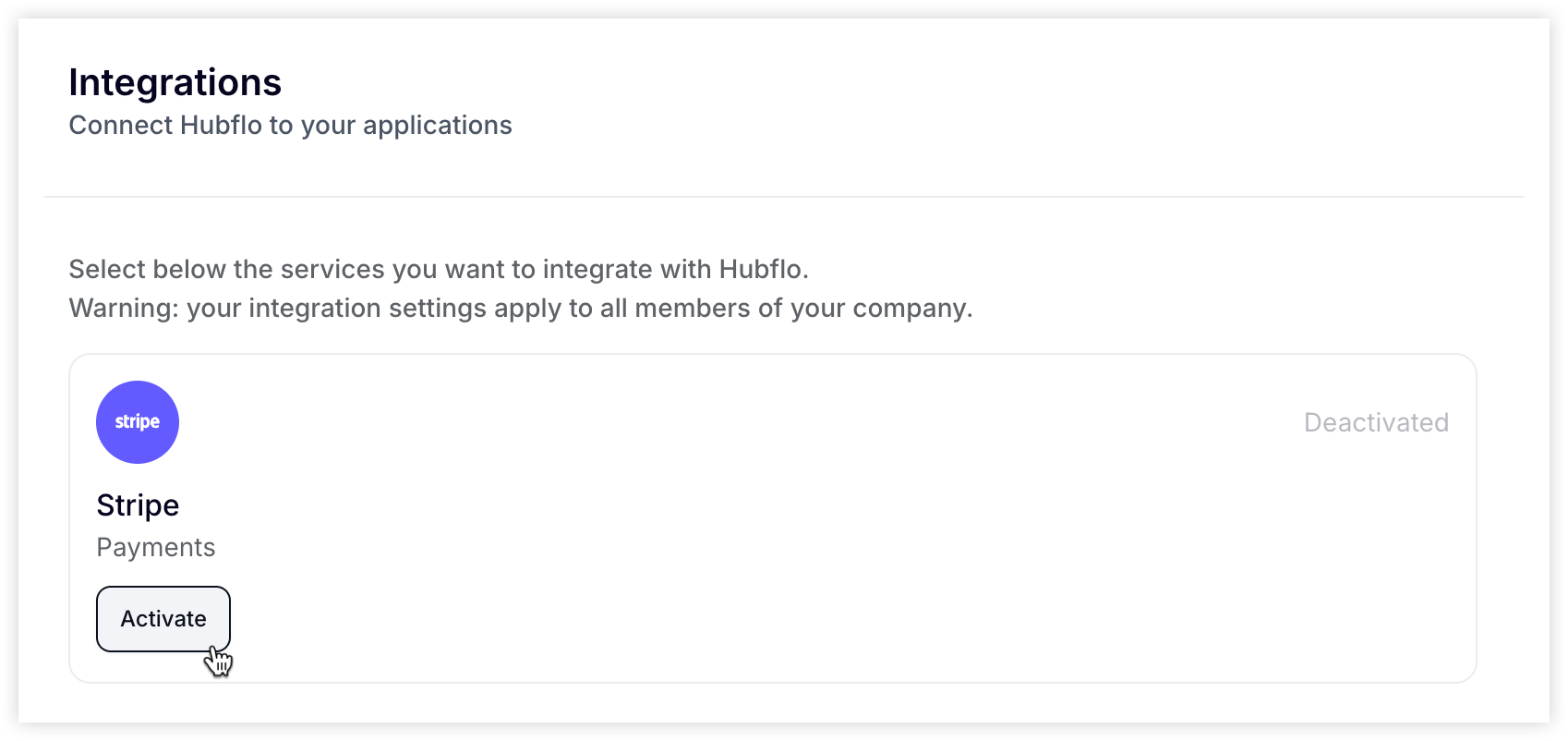1568x741 pixels.
Task: Click the Deactivated status label
Action: (1376, 422)
